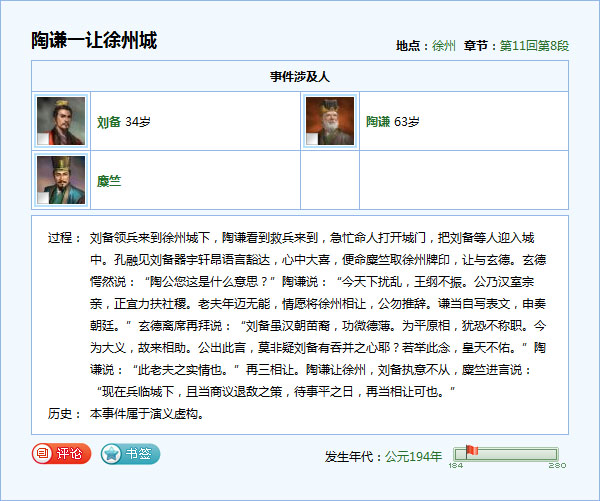Click the page title 陶谦一让徐州城
This screenshot has height=501, width=600.
(x=94, y=41)
